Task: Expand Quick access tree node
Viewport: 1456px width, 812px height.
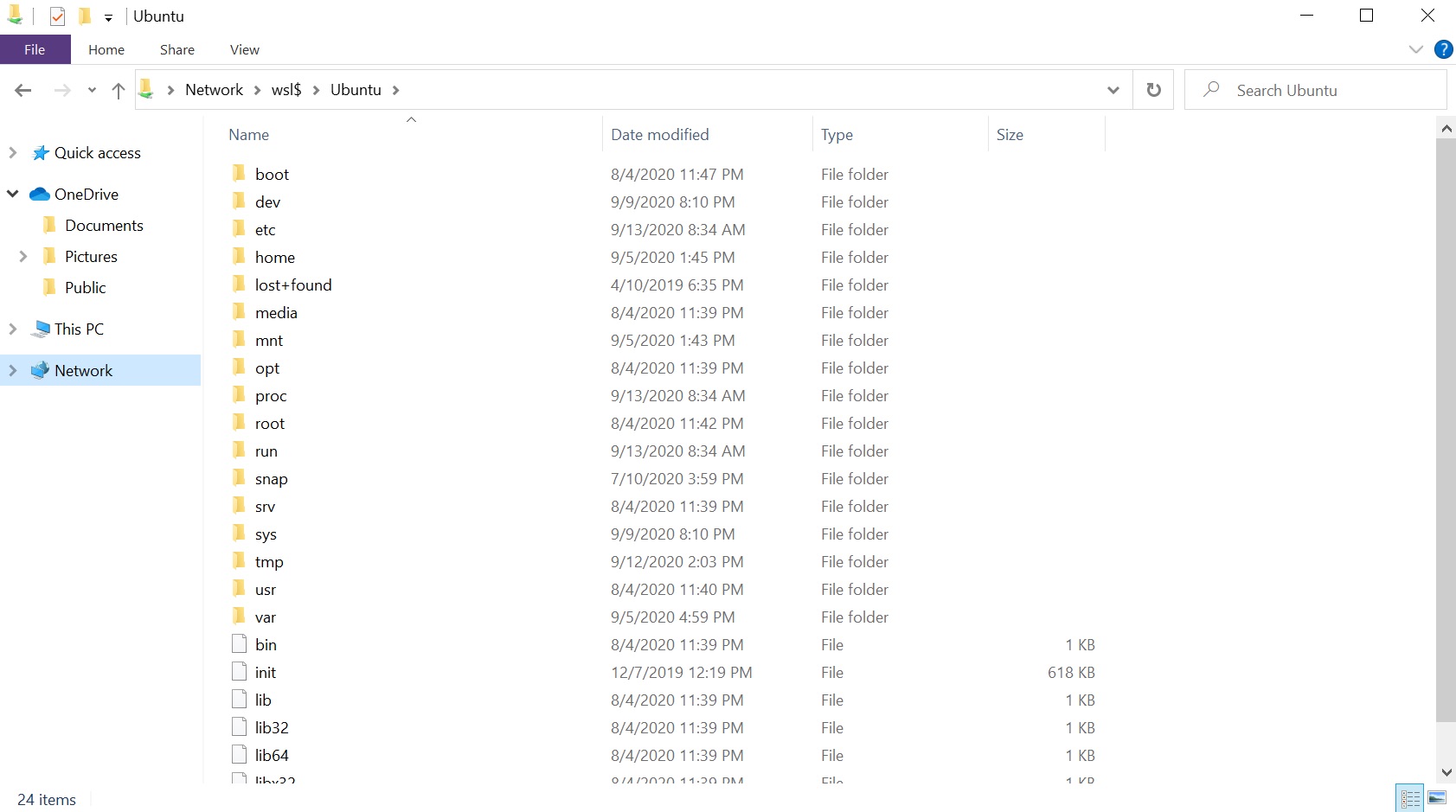Action: [x=13, y=153]
